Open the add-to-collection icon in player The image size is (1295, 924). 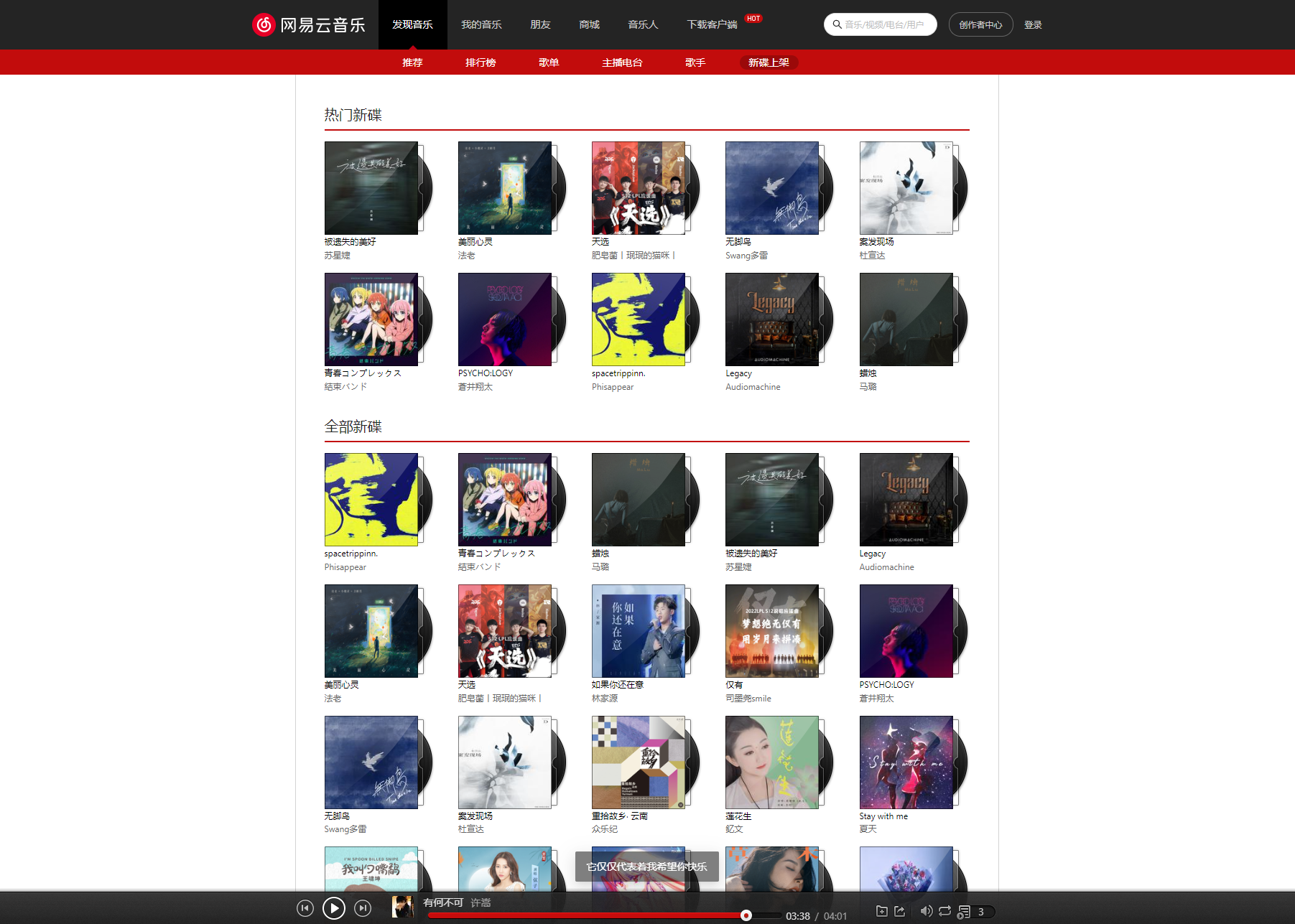click(882, 911)
